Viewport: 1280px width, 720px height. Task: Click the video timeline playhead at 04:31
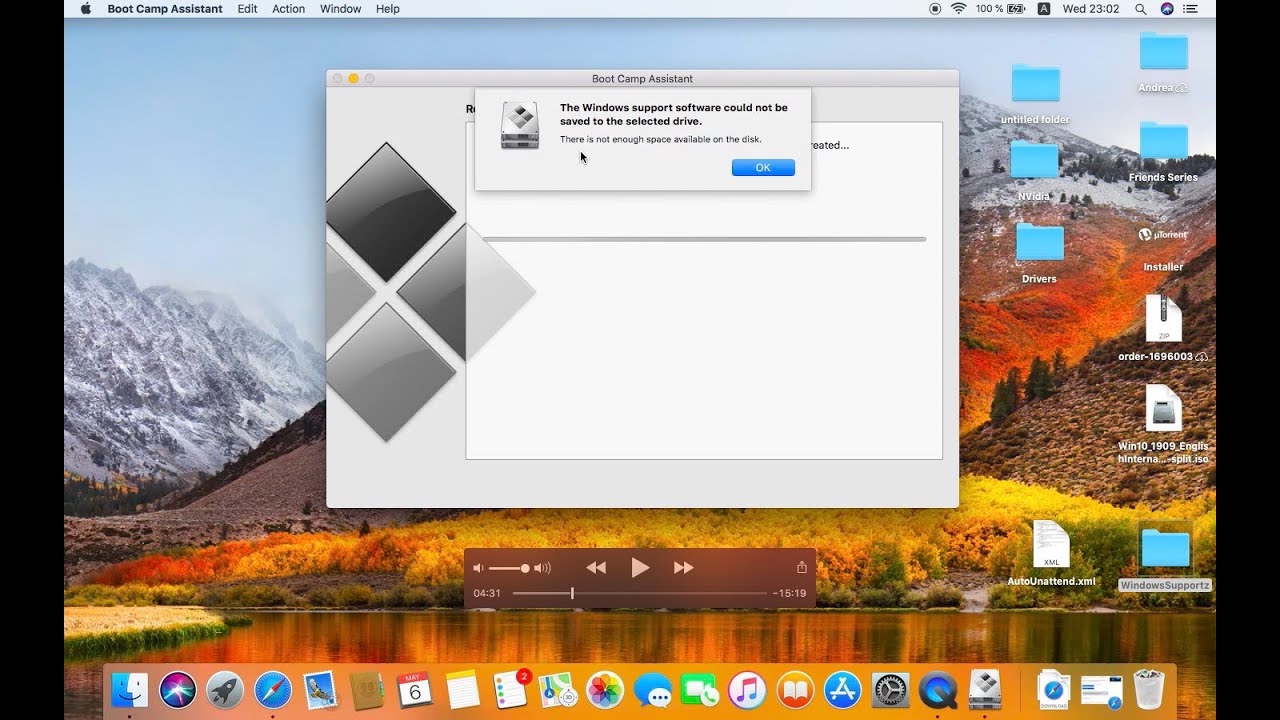click(572, 593)
